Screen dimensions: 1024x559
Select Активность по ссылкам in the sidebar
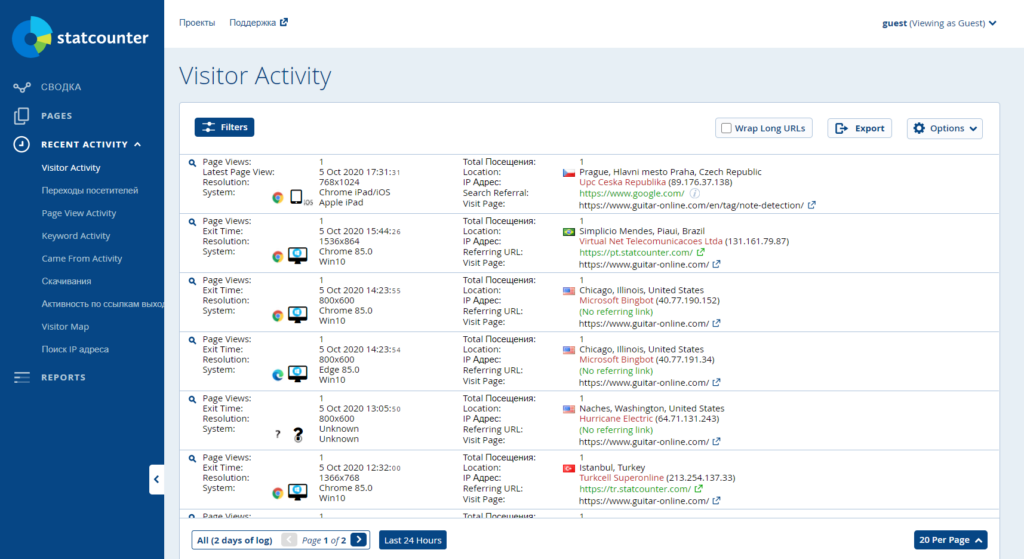[103, 304]
